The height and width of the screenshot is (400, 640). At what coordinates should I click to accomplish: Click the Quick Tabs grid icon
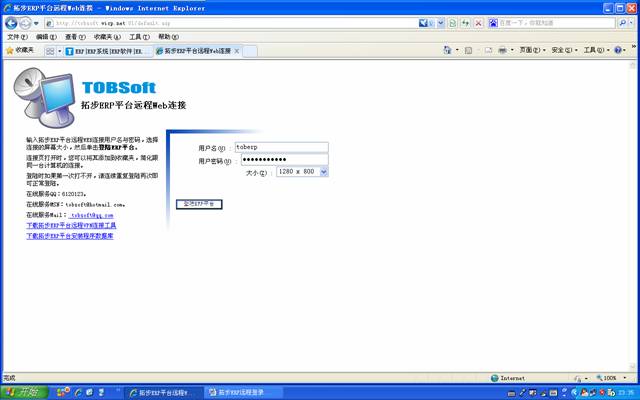point(50,50)
